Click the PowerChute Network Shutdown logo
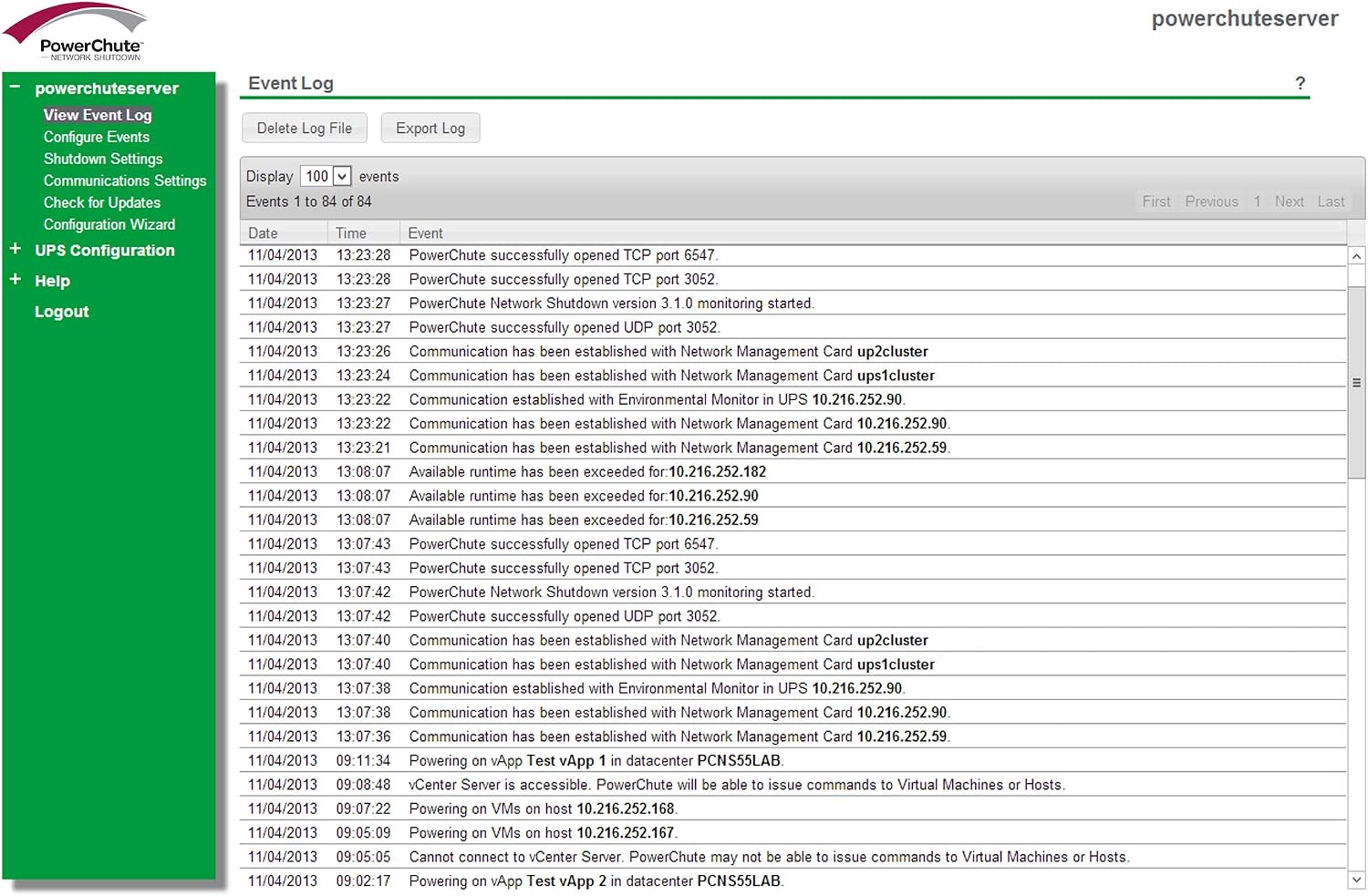The height and width of the screenshot is (896, 1368). [x=76, y=32]
